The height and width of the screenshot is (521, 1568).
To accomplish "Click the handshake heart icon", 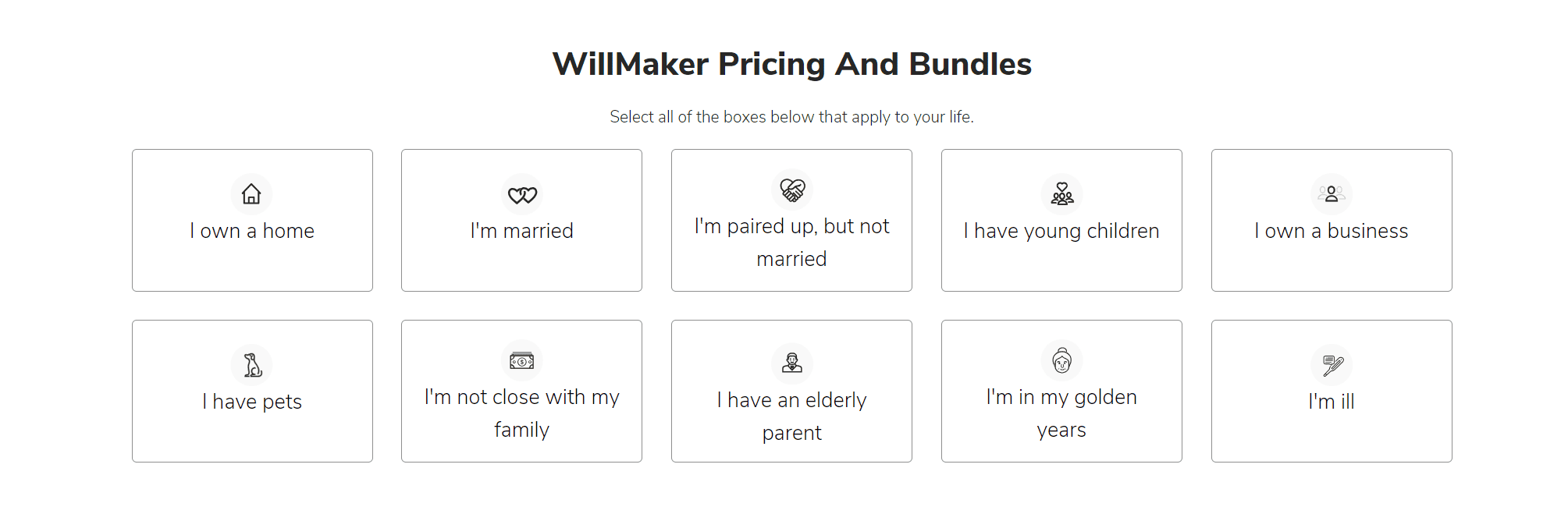I will point(792,190).
